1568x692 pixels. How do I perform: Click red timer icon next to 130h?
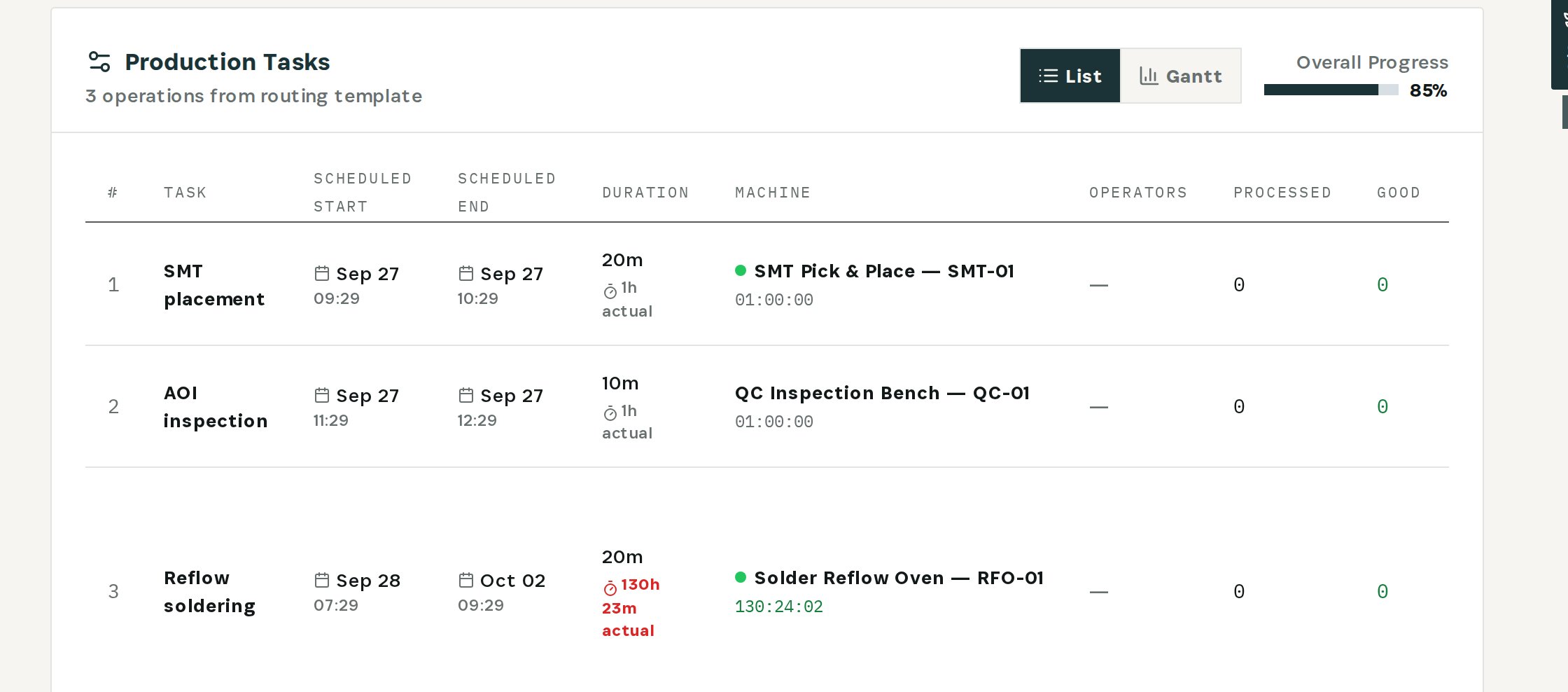click(x=610, y=588)
